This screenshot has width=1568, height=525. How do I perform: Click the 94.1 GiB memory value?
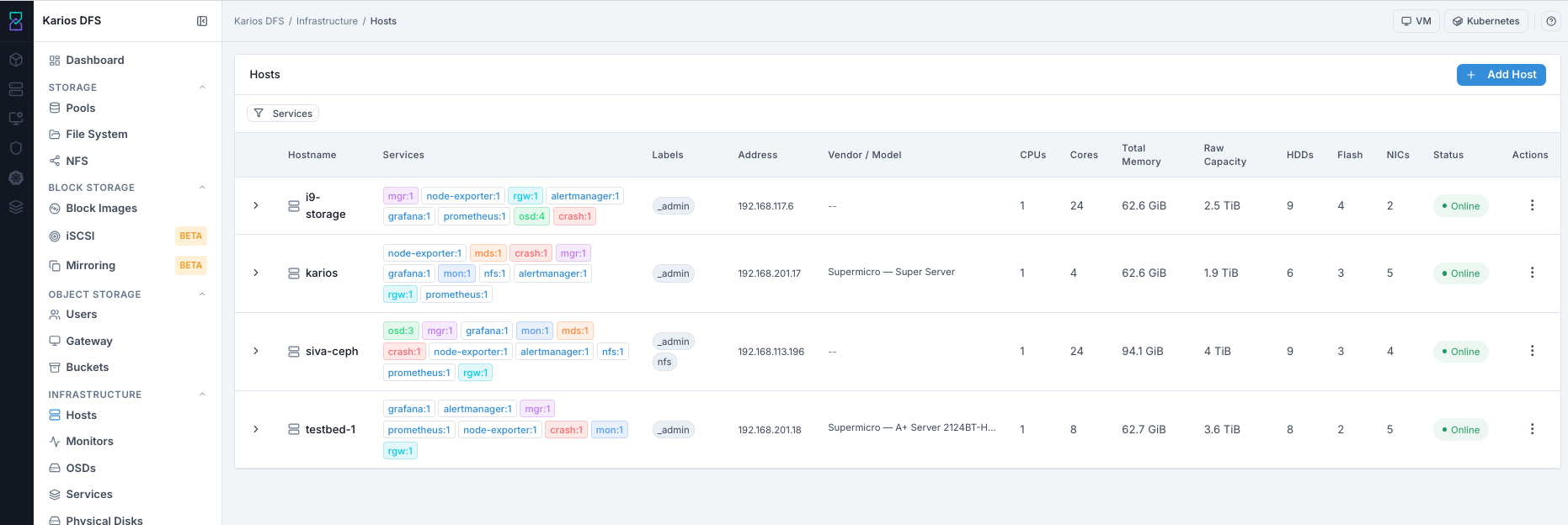(1143, 351)
